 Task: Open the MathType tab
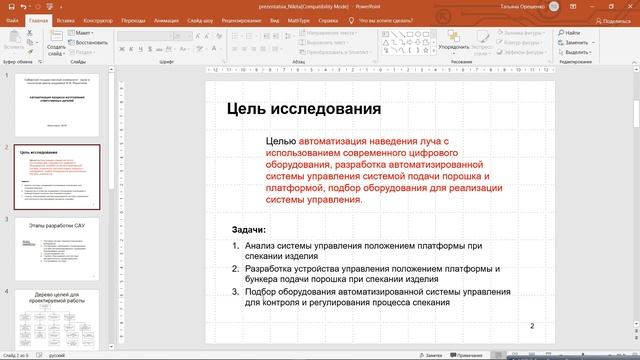point(298,20)
